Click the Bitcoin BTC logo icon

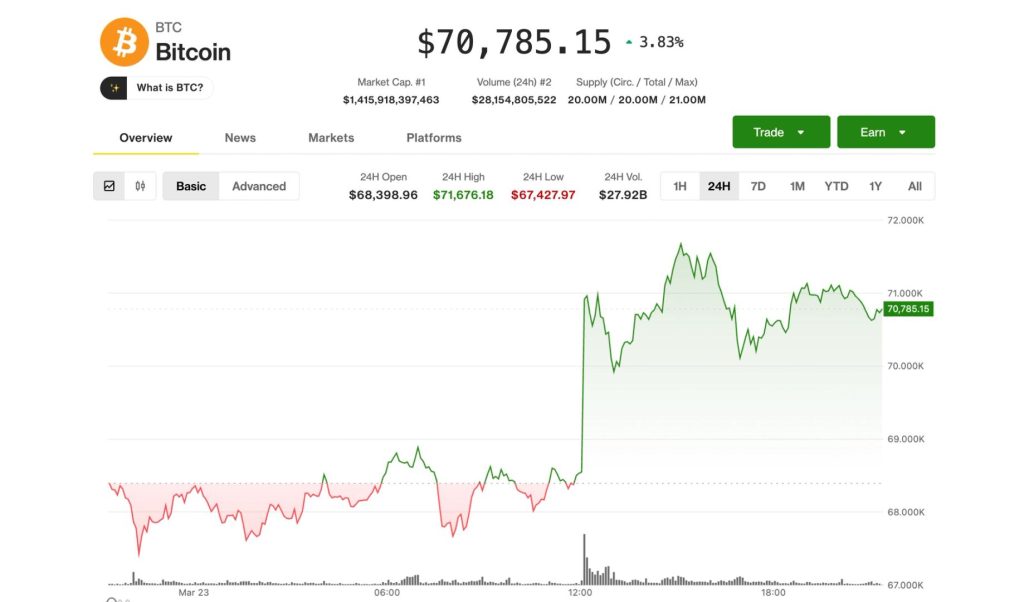(123, 40)
